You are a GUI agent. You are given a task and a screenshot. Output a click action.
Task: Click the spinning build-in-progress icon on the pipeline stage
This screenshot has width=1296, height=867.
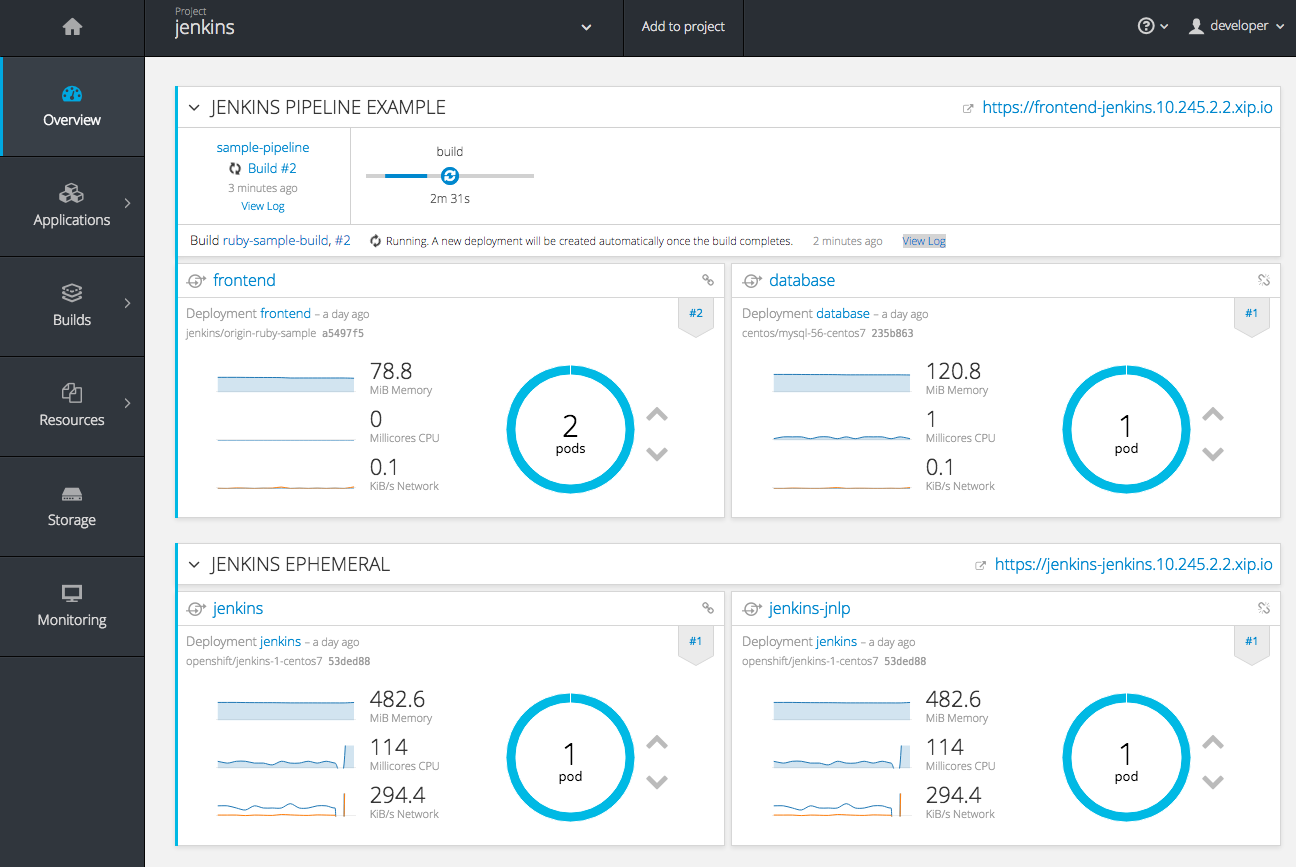[449, 175]
